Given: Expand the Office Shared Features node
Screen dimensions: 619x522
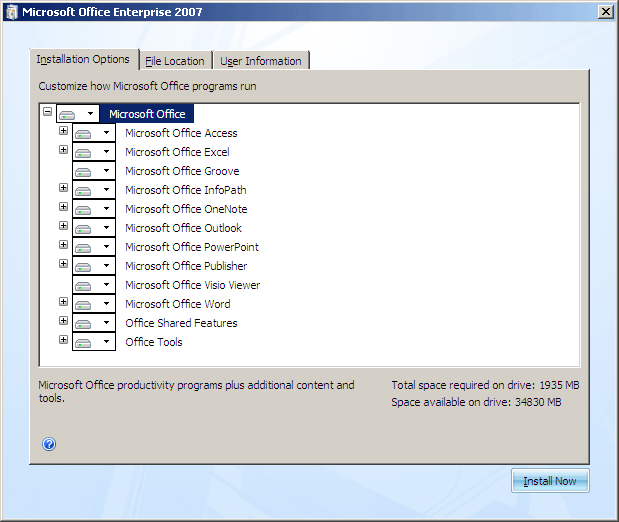Looking at the screenshot, I should (x=63, y=320).
